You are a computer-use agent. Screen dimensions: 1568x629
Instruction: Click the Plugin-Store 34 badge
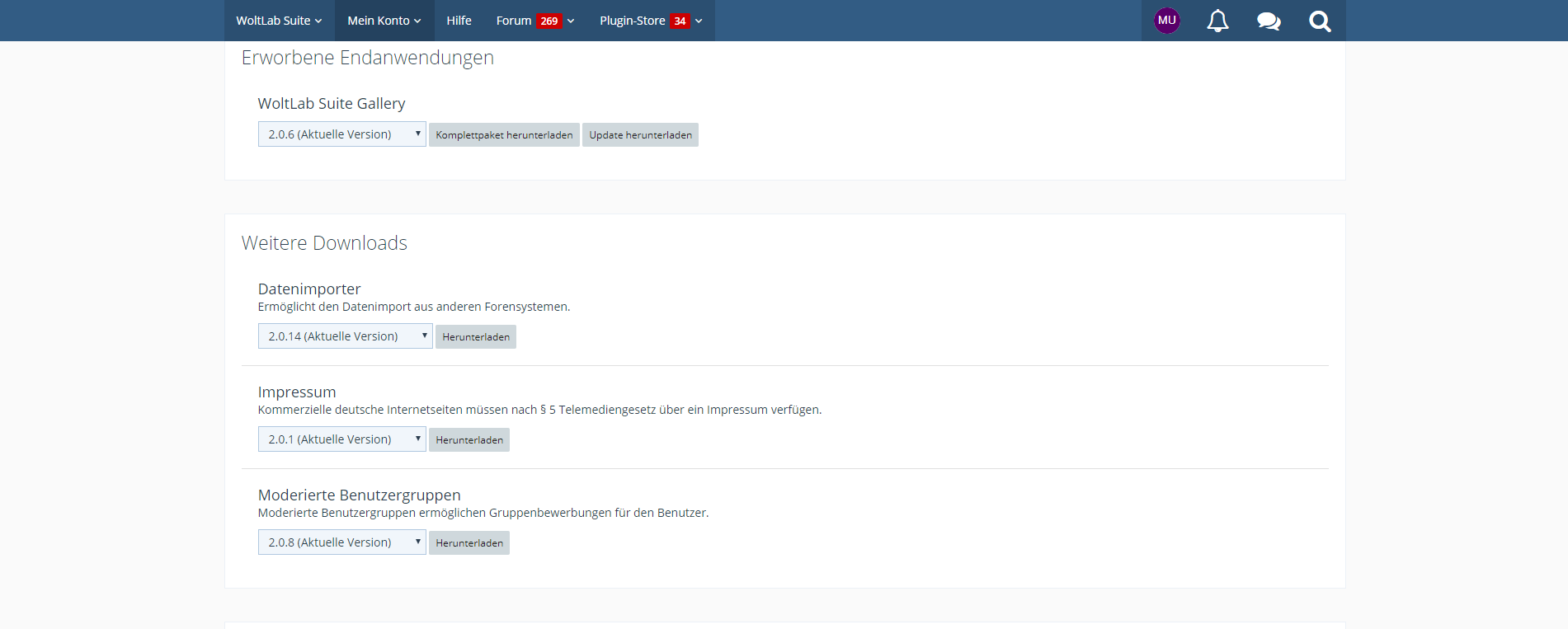point(680,21)
